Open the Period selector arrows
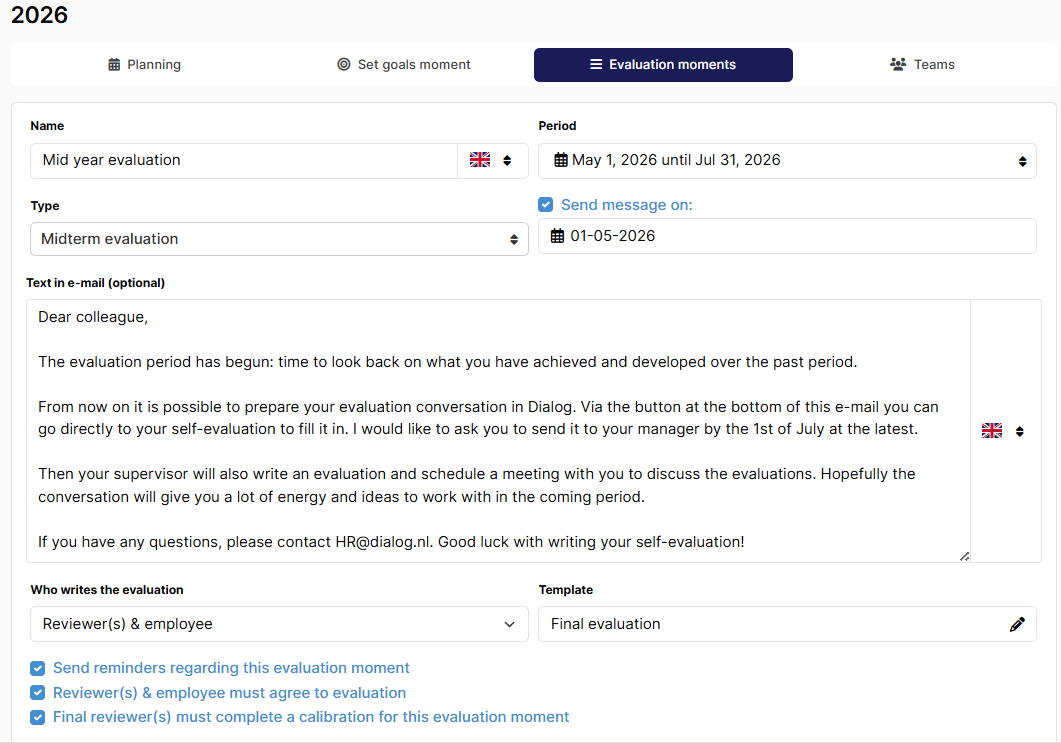Image resolution: width=1061 pixels, height=743 pixels. tap(1022, 161)
